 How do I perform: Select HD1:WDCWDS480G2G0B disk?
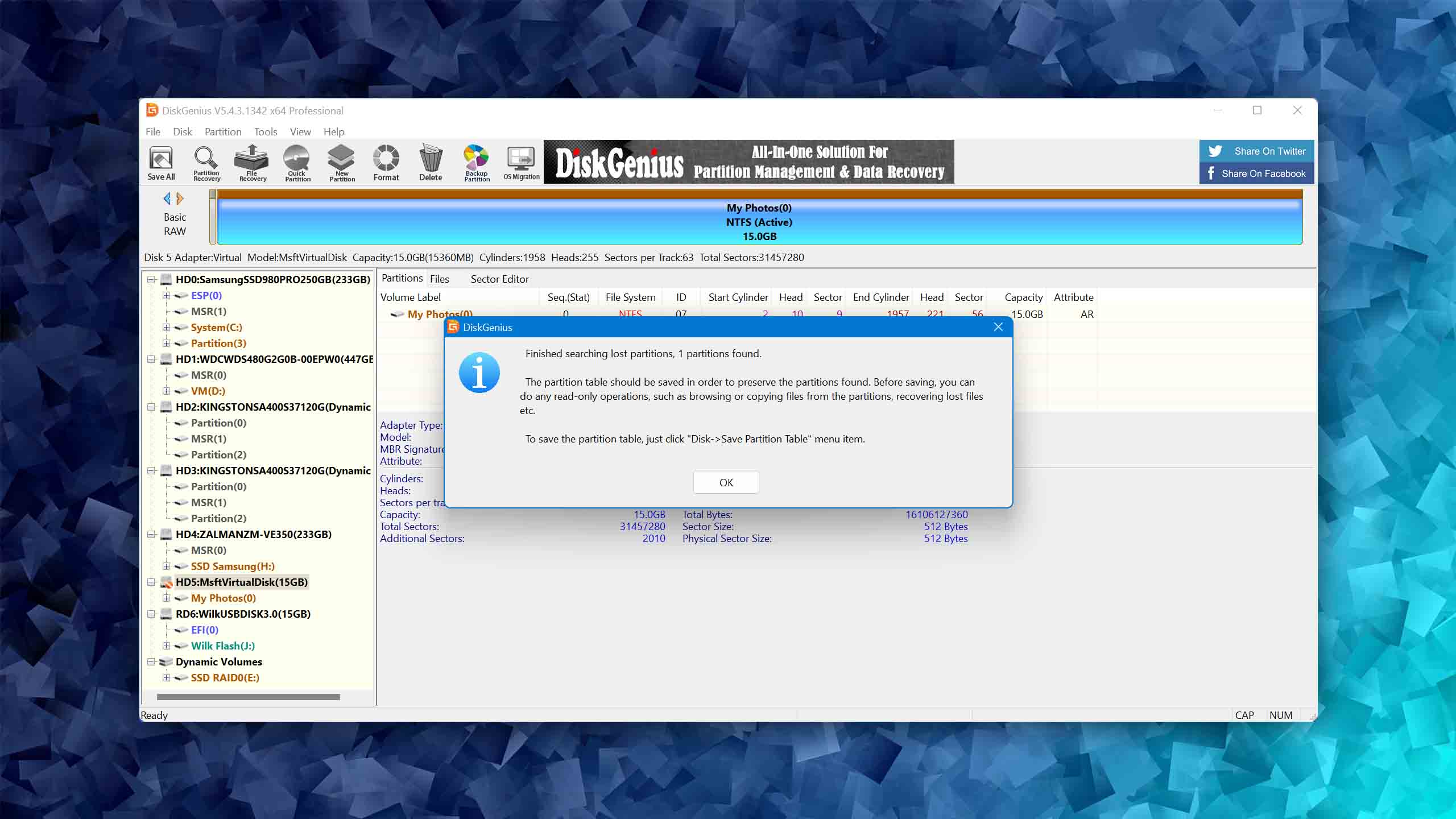(x=274, y=359)
